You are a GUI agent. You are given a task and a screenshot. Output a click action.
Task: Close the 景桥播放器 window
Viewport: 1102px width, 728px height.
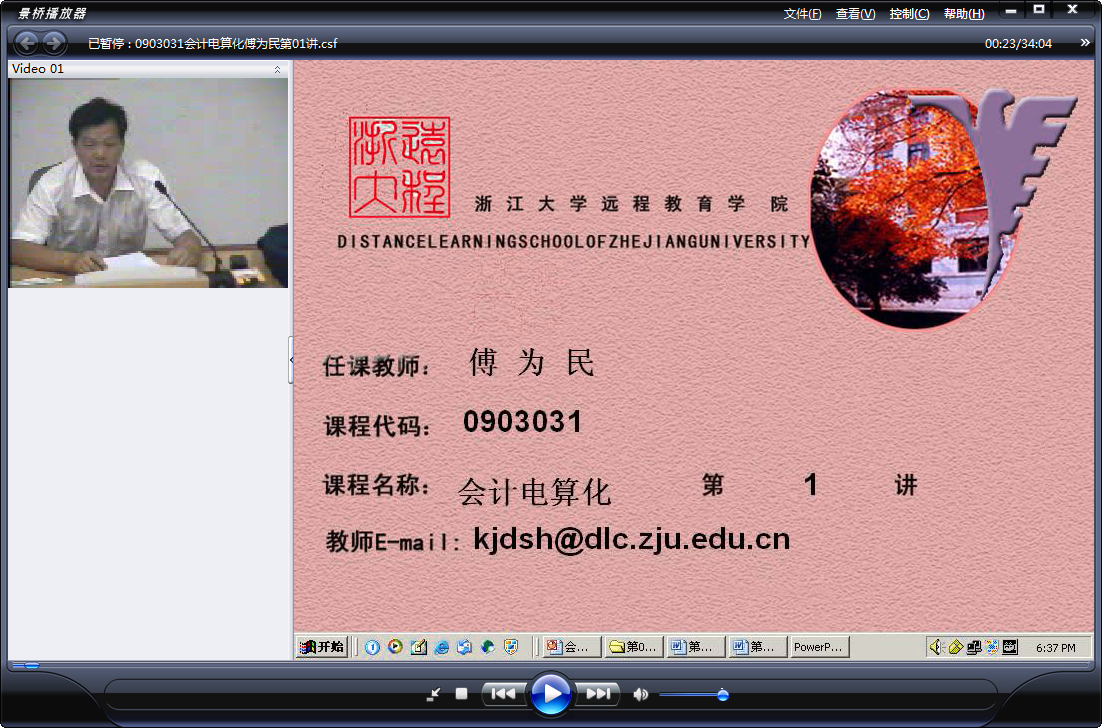point(1072,10)
